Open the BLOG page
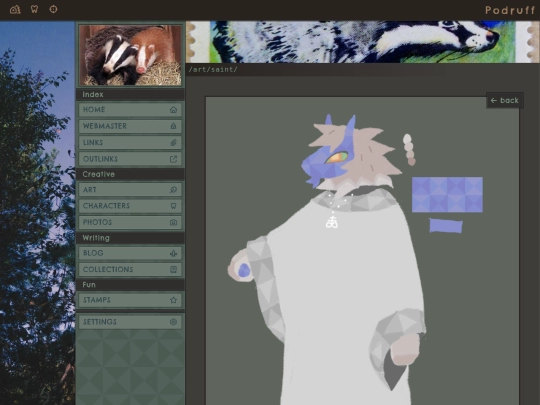The image size is (540, 405). coord(130,253)
